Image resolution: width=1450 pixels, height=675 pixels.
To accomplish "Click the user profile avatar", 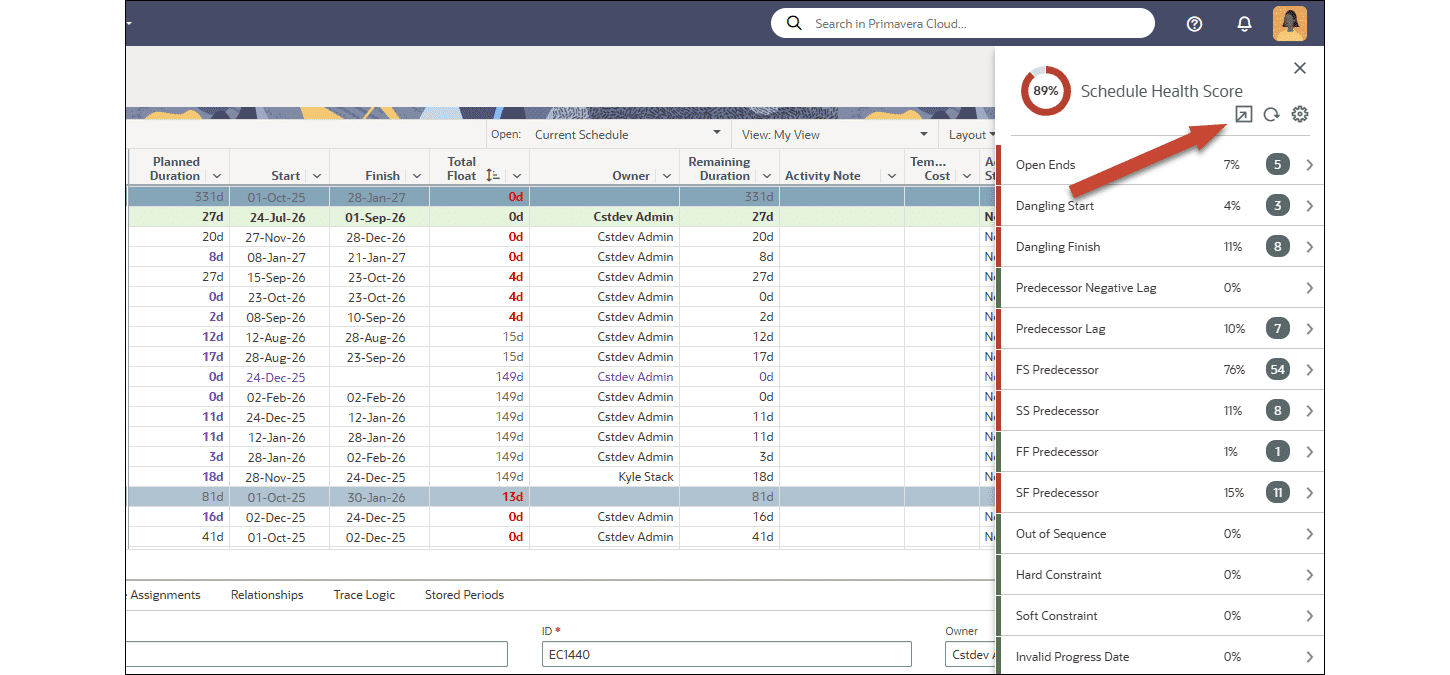I will (x=1289, y=24).
